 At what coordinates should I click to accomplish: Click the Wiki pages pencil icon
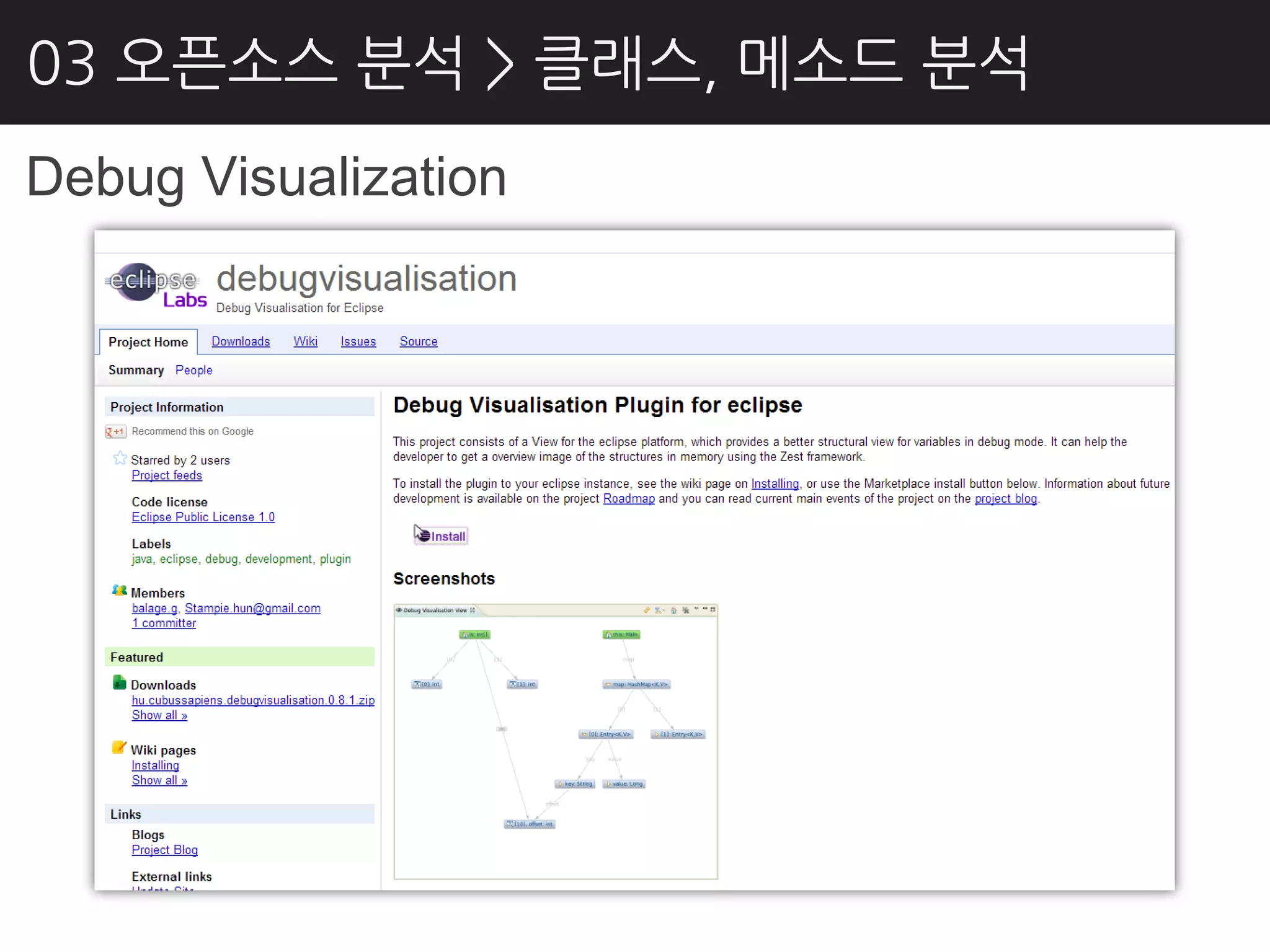pyautogui.click(x=119, y=747)
